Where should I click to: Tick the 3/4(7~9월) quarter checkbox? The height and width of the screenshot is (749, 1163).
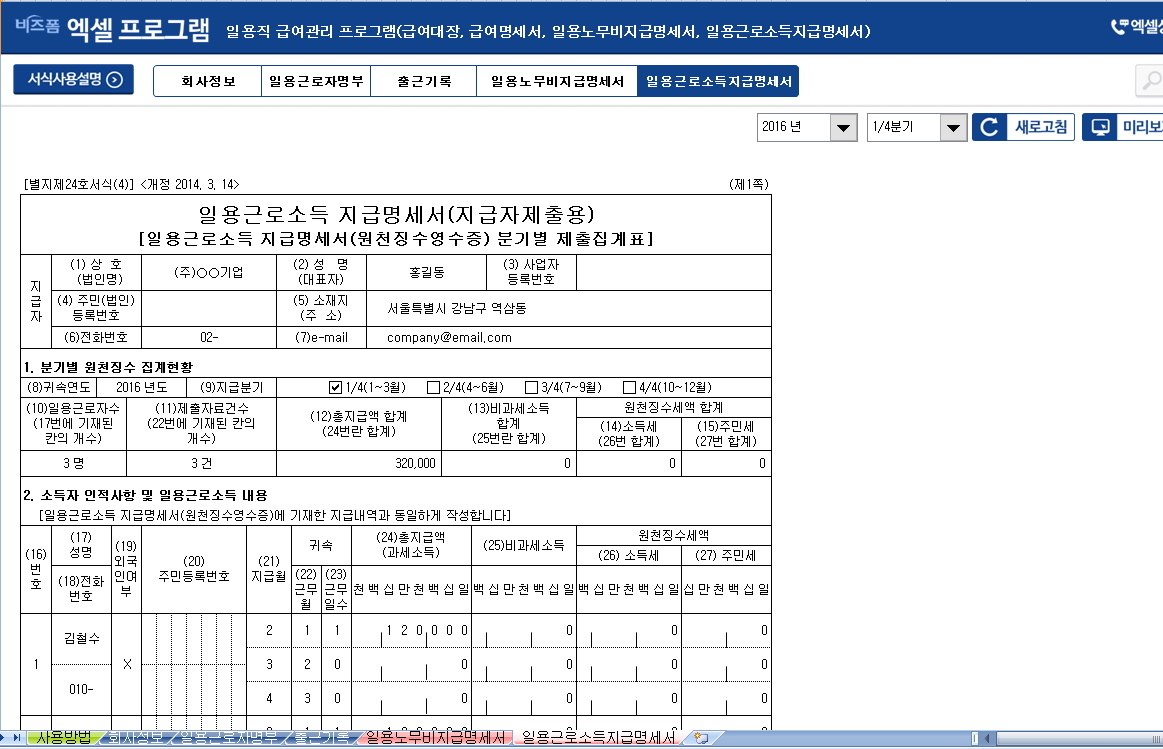coord(531,388)
